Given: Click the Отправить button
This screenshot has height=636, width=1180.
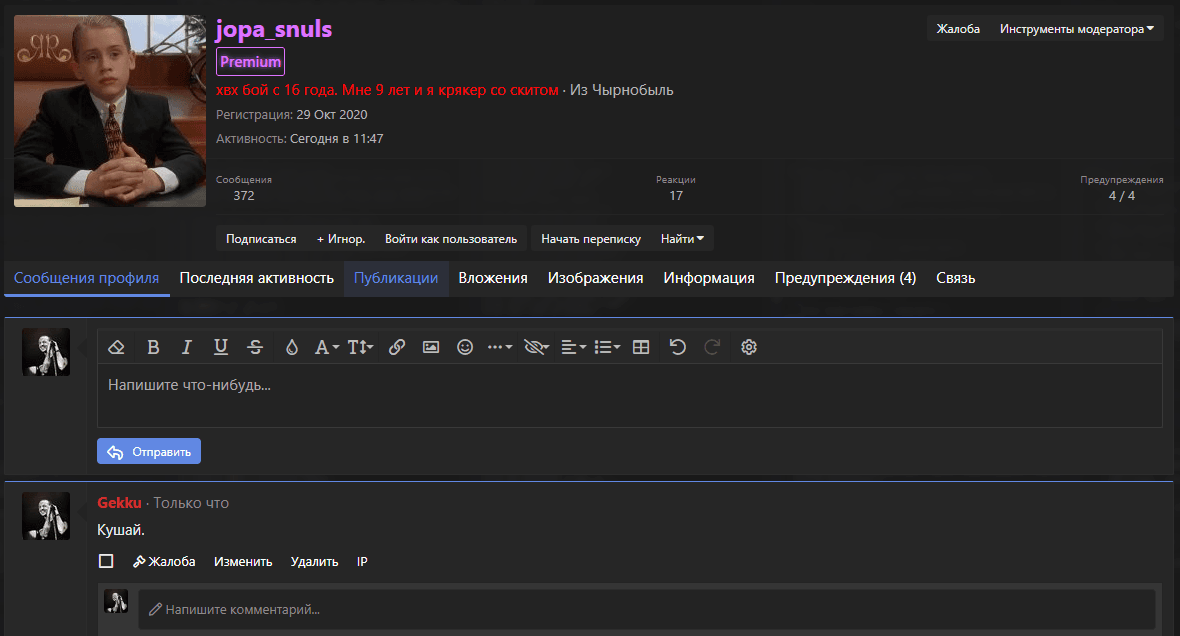Looking at the screenshot, I should pos(149,452).
